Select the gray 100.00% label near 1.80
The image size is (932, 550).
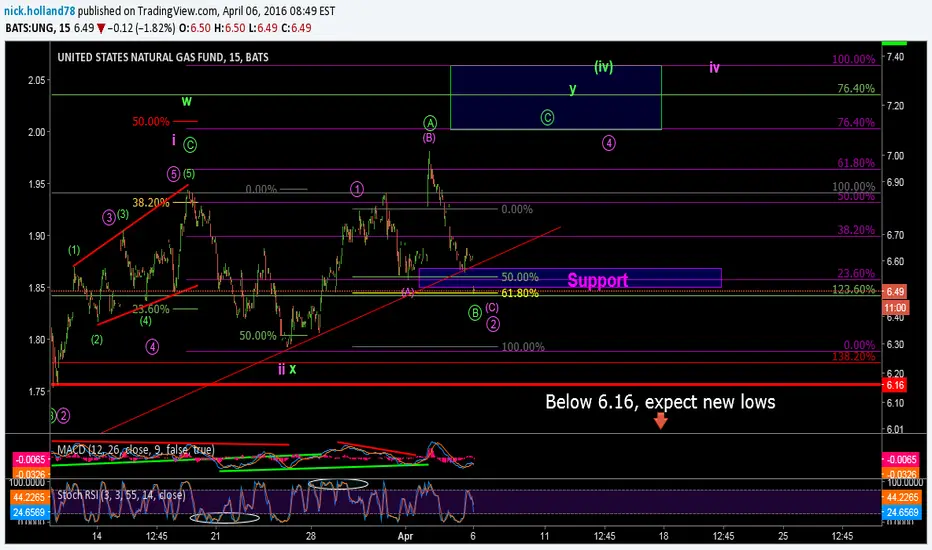pyautogui.click(x=523, y=347)
